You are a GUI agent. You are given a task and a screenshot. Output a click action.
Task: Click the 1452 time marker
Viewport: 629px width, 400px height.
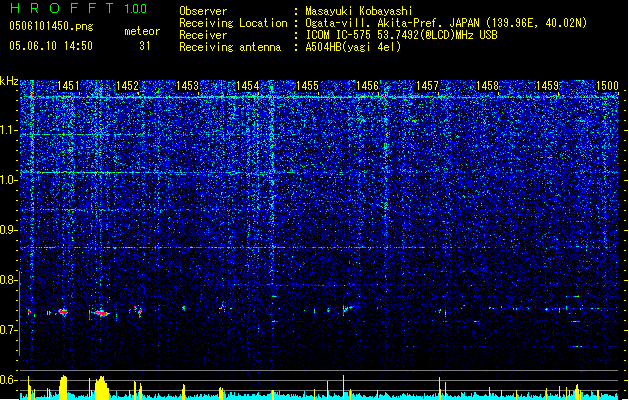click(x=128, y=86)
